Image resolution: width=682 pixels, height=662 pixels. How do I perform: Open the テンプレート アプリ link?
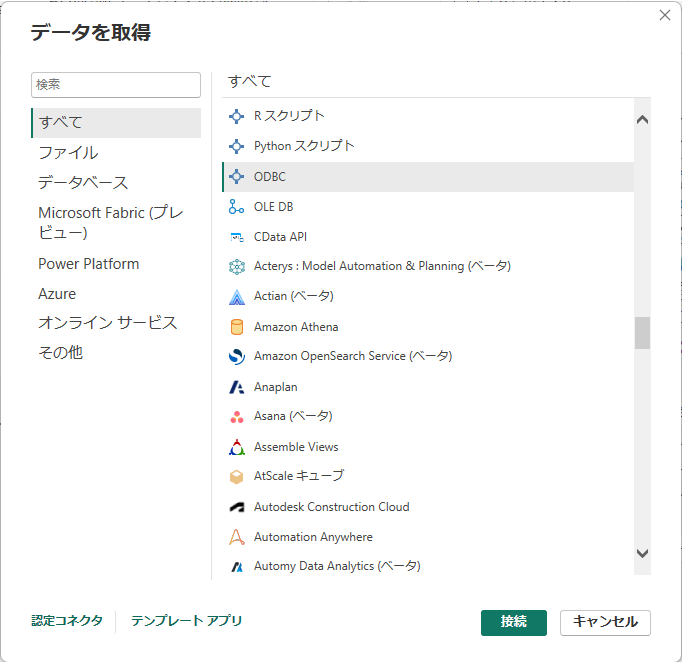click(x=187, y=620)
